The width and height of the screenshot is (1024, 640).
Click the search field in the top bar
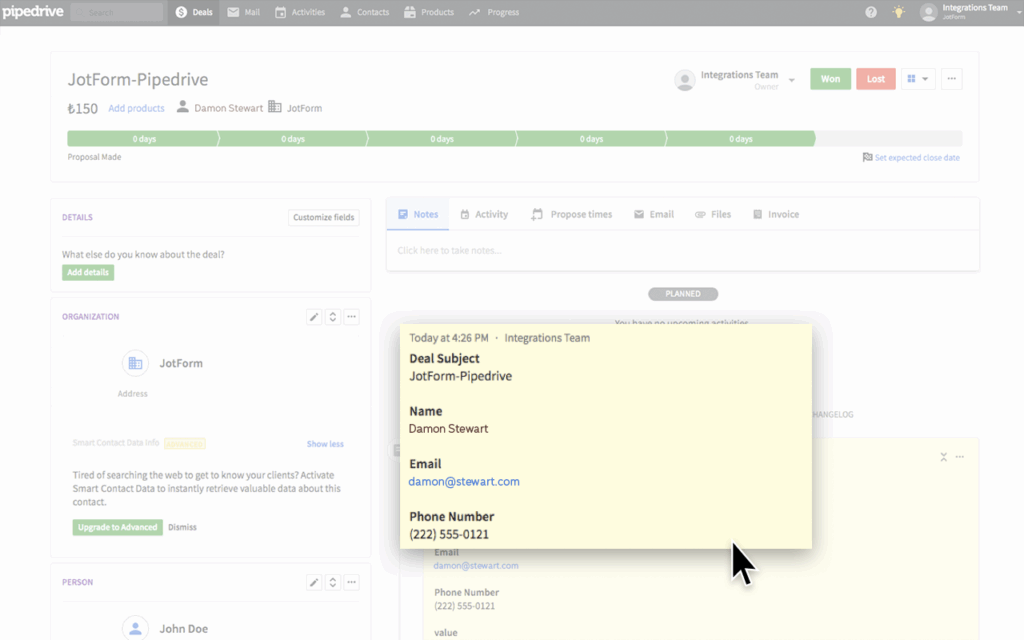[x=117, y=12]
